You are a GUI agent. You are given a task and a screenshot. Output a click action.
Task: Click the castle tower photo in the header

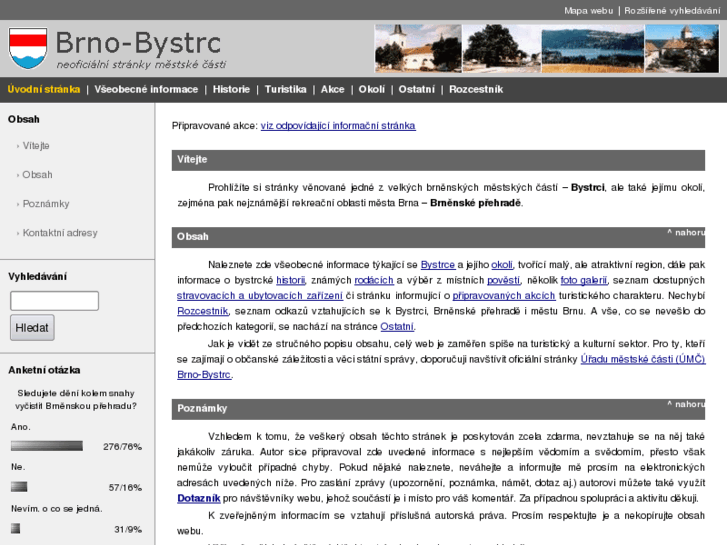coord(682,49)
